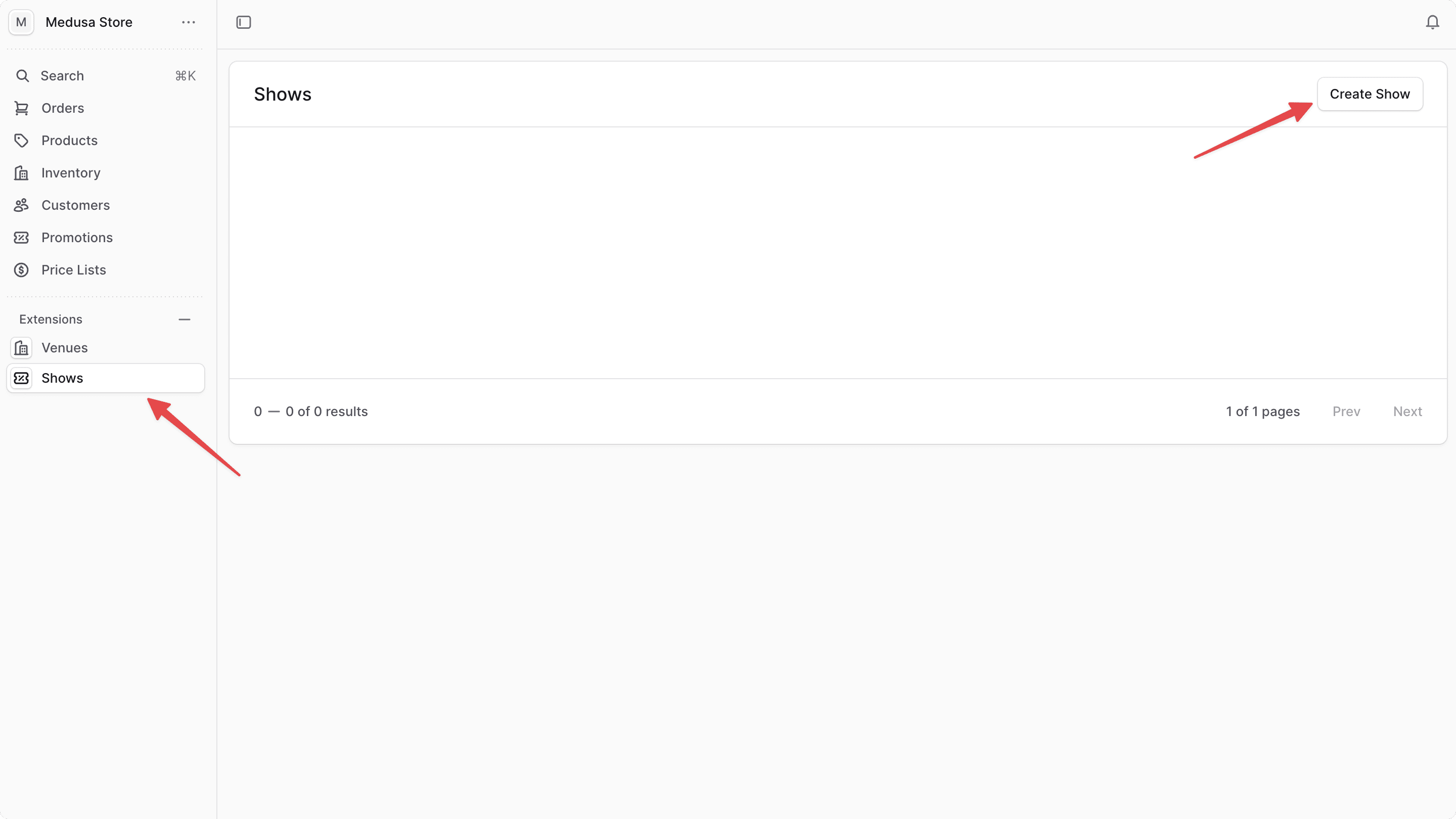Click the 1 of 1 pages indicator

1262,412
